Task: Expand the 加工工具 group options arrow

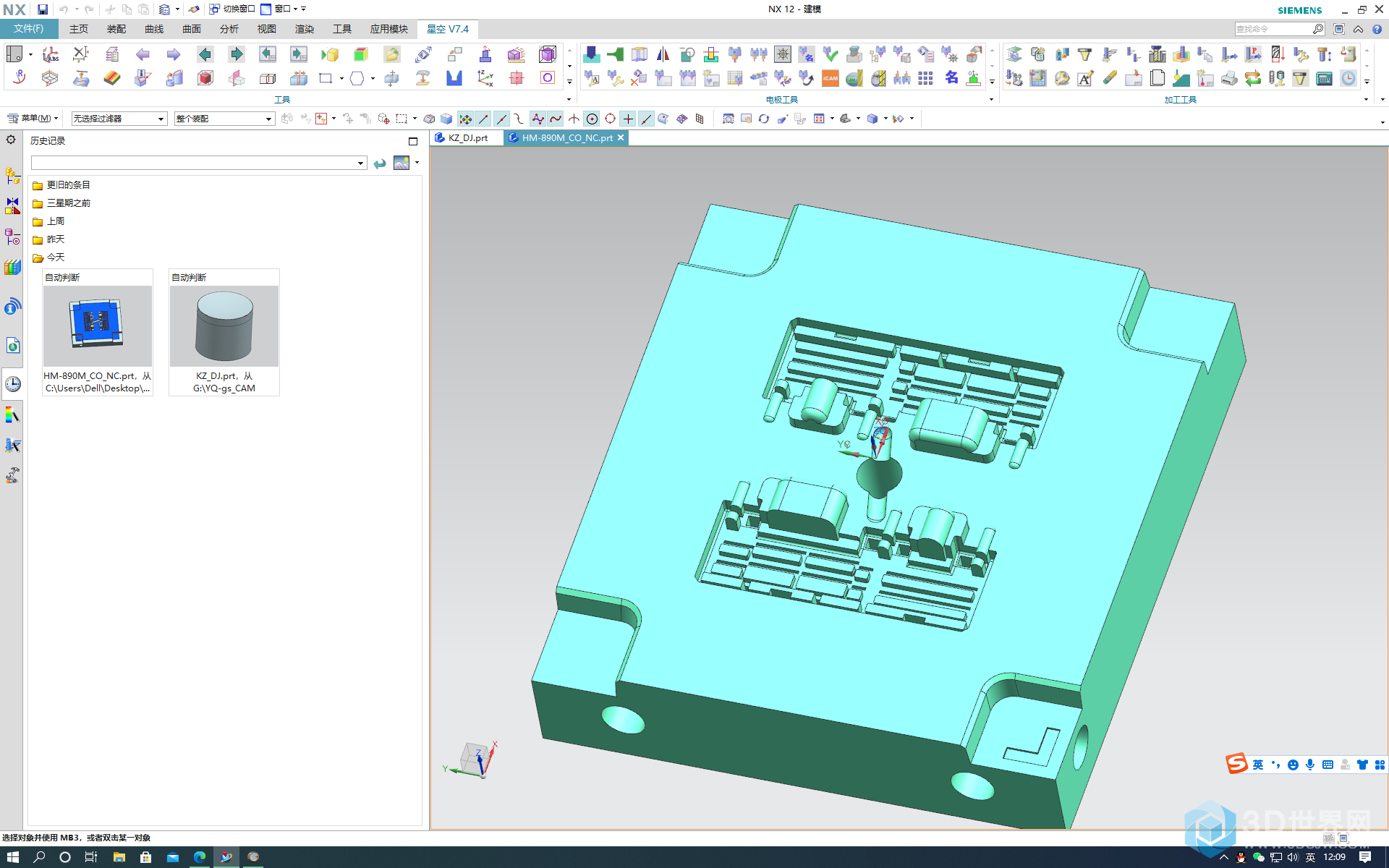Action: coord(1366,100)
